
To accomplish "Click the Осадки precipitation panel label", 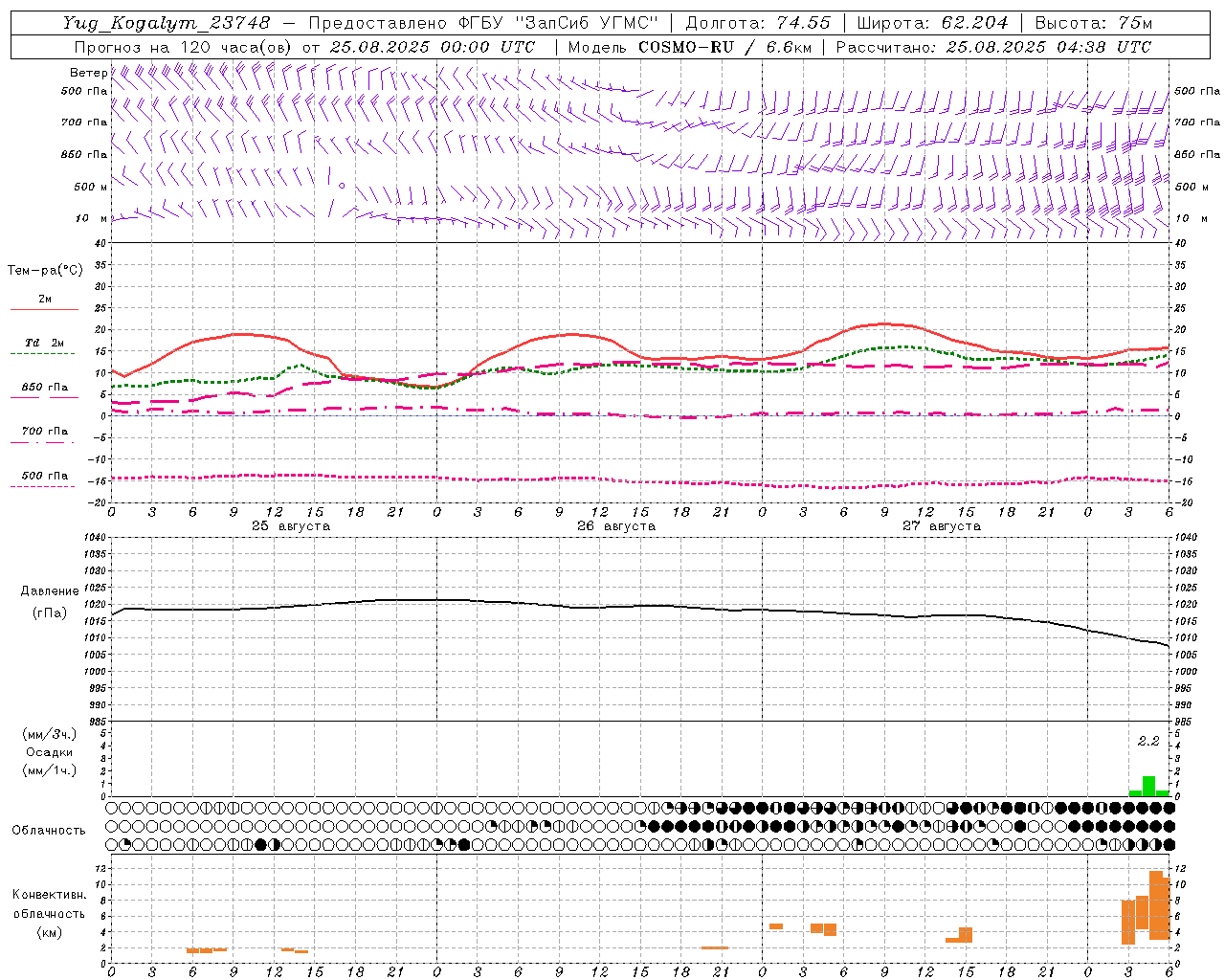I will [50, 752].
